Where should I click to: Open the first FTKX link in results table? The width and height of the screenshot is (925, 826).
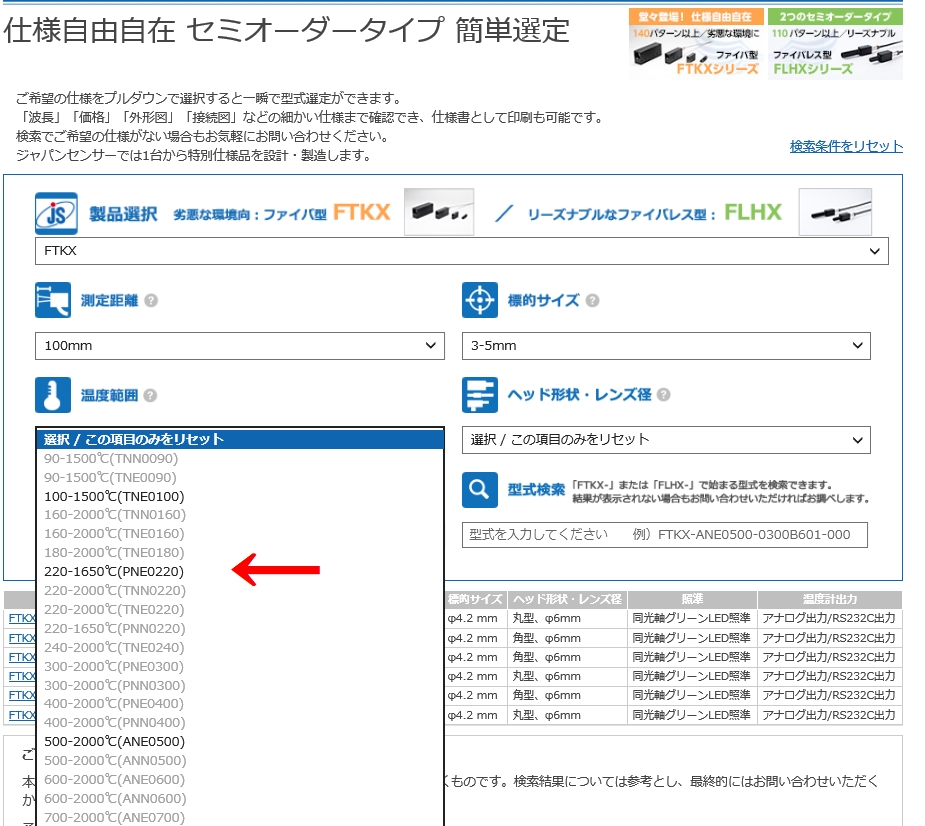click(x=22, y=618)
